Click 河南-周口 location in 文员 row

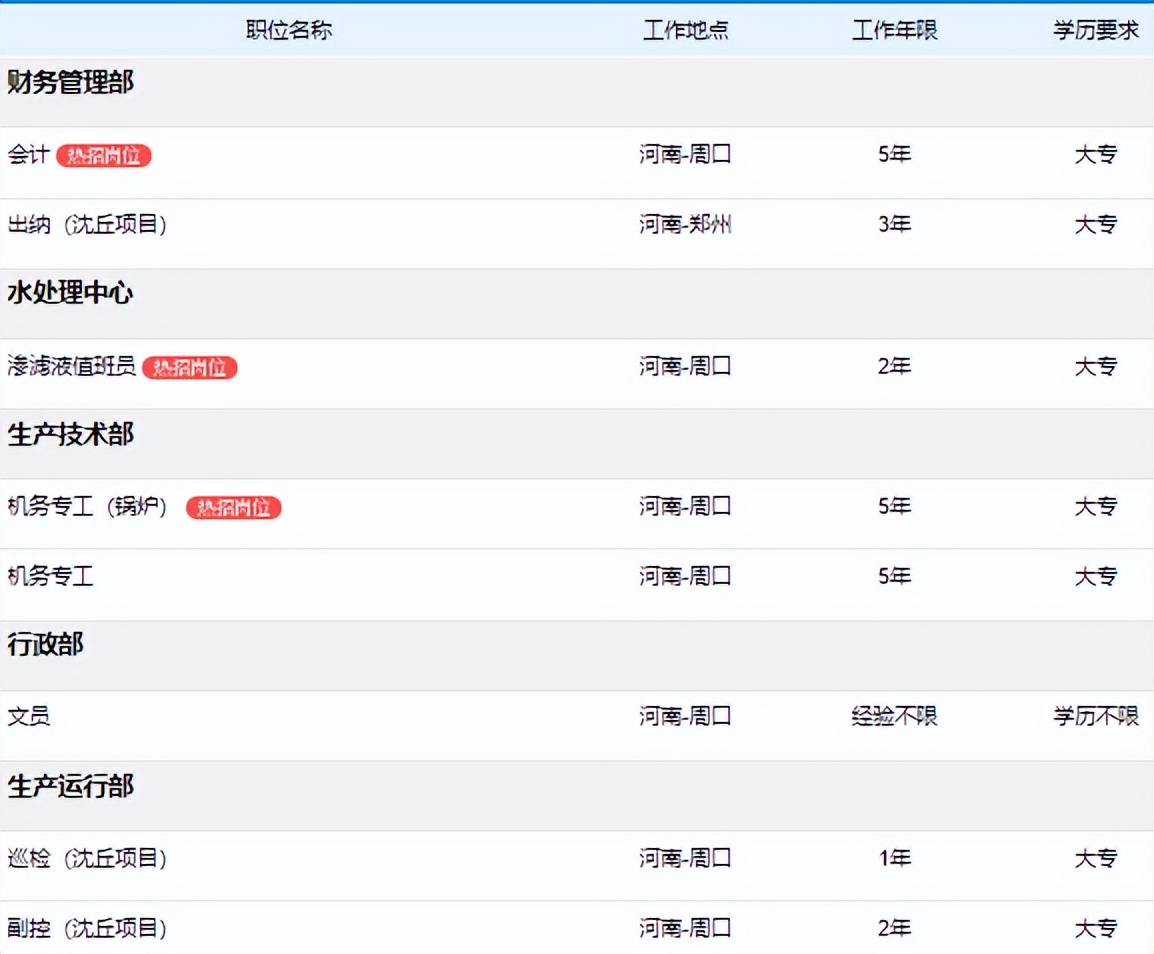point(685,716)
